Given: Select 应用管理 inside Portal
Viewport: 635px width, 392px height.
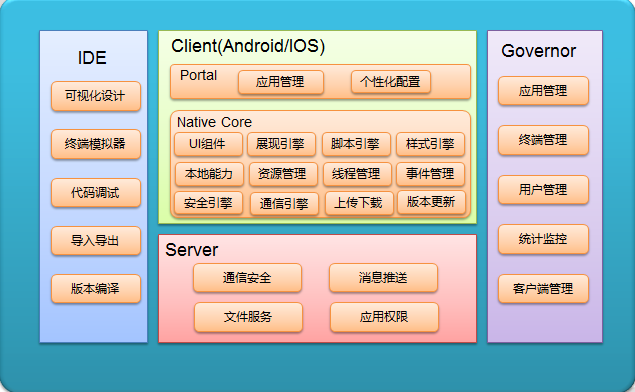Looking at the screenshot, I should [281, 82].
